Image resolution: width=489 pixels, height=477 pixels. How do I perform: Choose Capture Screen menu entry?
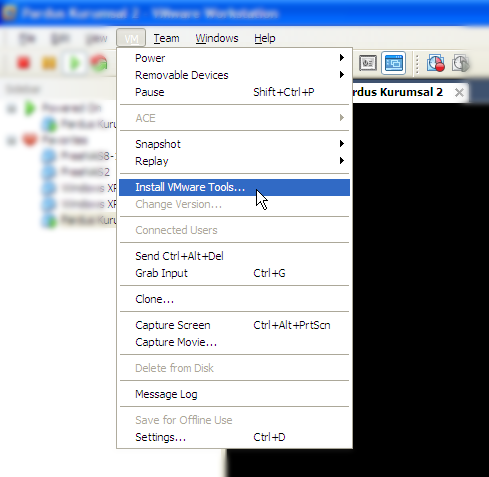click(234, 325)
